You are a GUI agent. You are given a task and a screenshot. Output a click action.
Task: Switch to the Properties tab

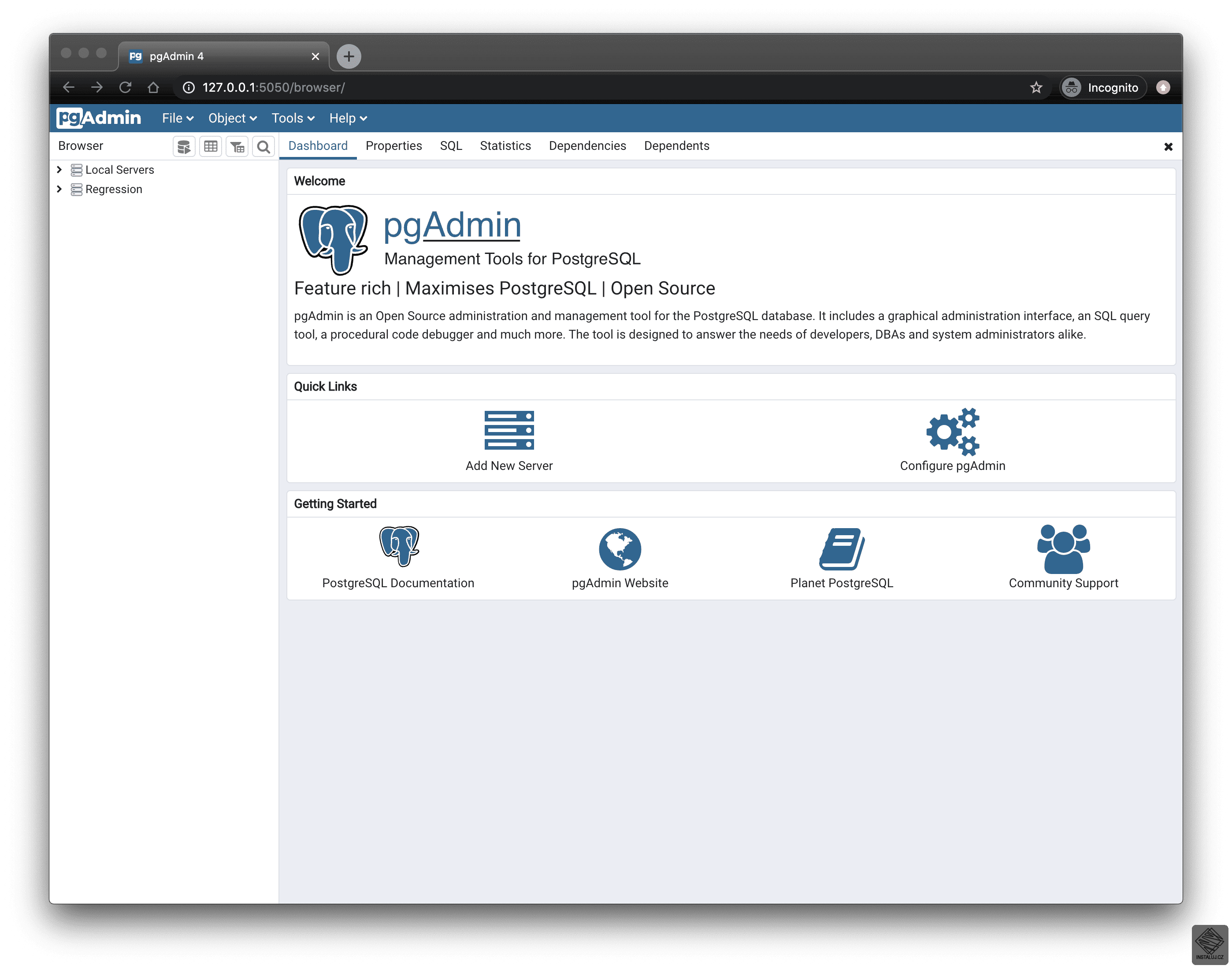393,146
